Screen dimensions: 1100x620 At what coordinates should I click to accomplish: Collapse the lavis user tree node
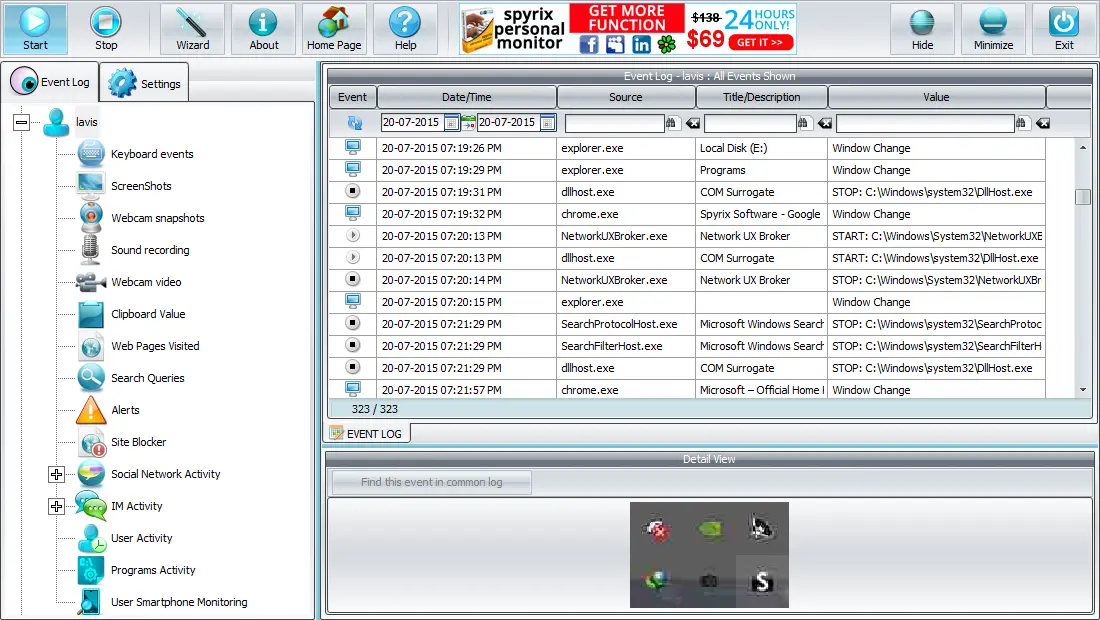[22, 123]
